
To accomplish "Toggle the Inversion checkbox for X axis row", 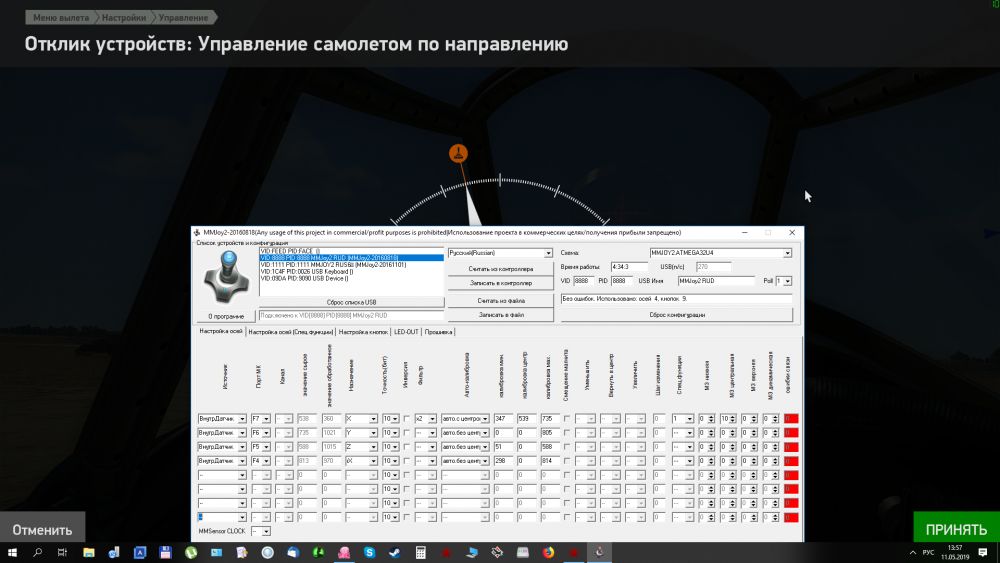I will coord(406,418).
